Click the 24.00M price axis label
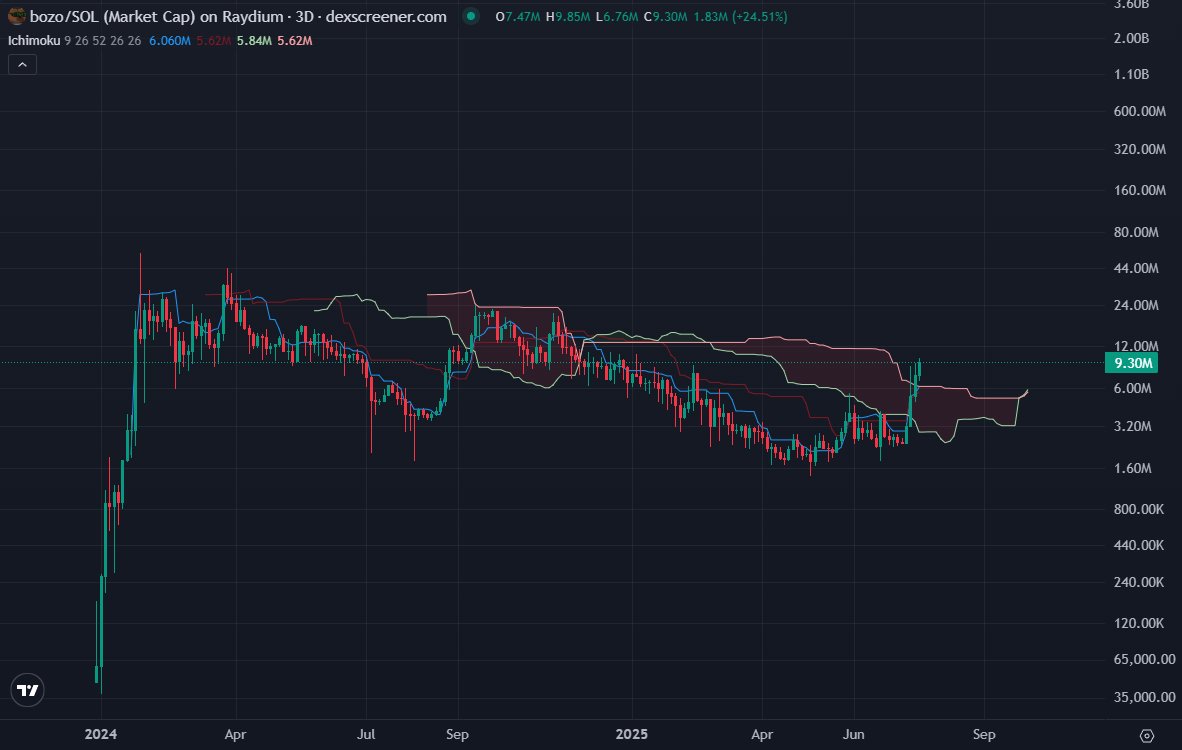The height and width of the screenshot is (750, 1182). pos(1136,305)
